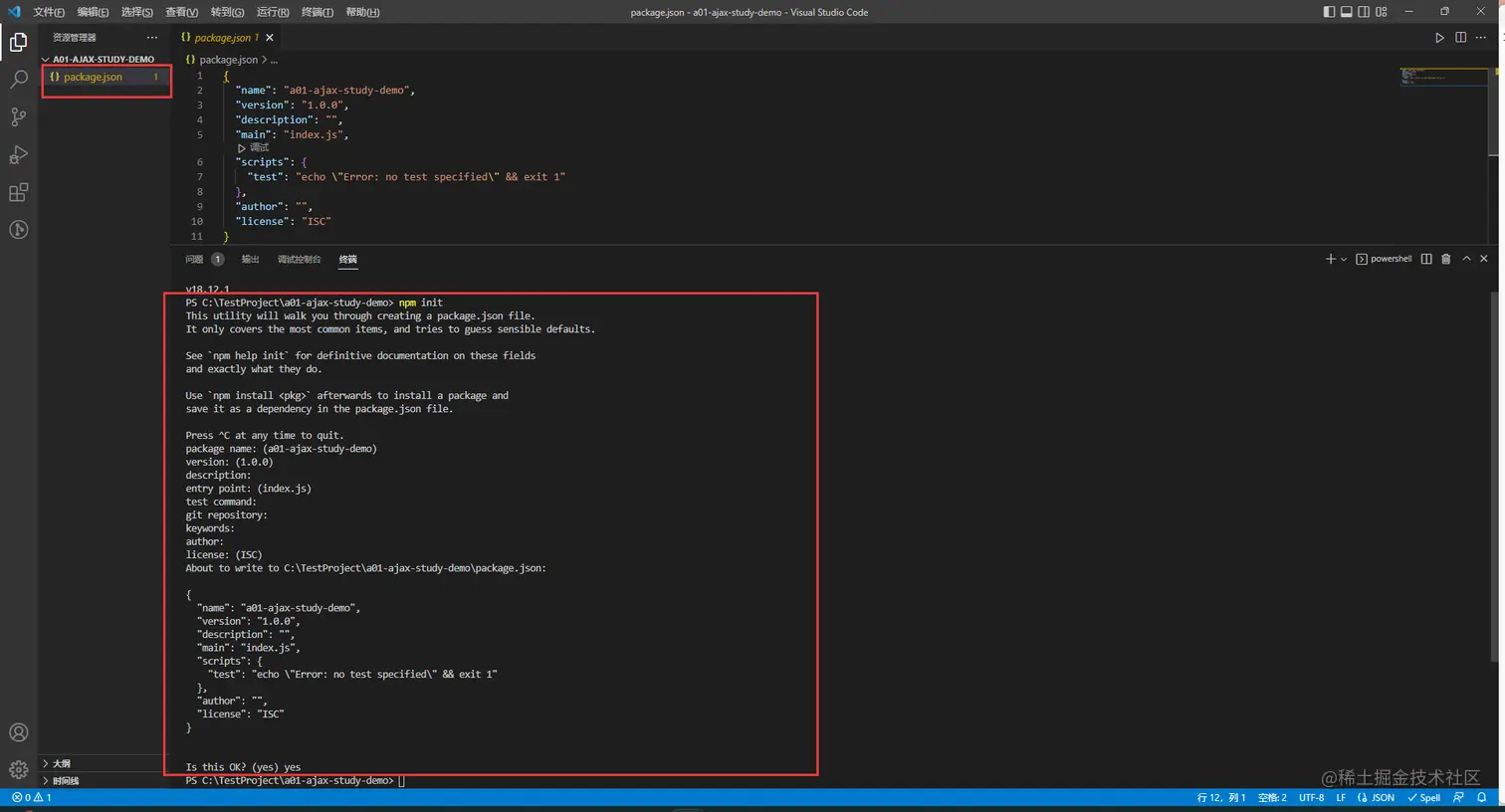Image resolution: width=1505 pixels, height=812 pixels.
Task: Open the notifications bell icon
Action: pos(1482,797)
